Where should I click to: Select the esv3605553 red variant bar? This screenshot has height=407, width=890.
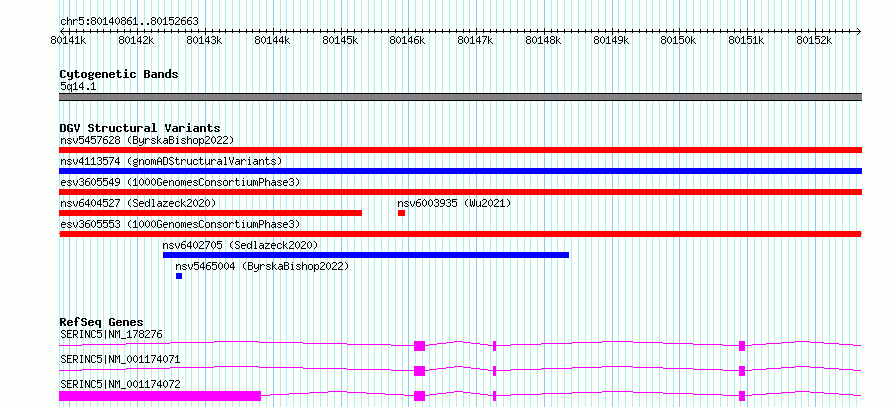click(x=460, y=234)
